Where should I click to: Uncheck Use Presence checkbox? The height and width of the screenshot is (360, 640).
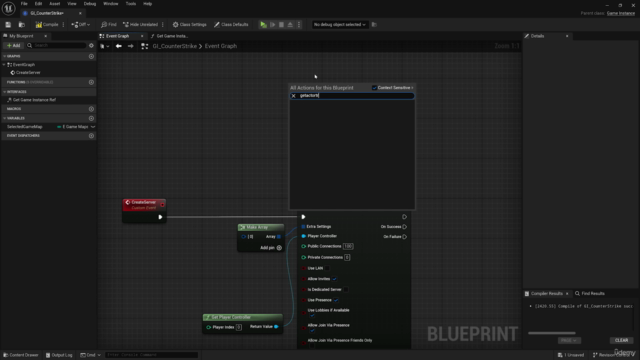pos(336,300)
